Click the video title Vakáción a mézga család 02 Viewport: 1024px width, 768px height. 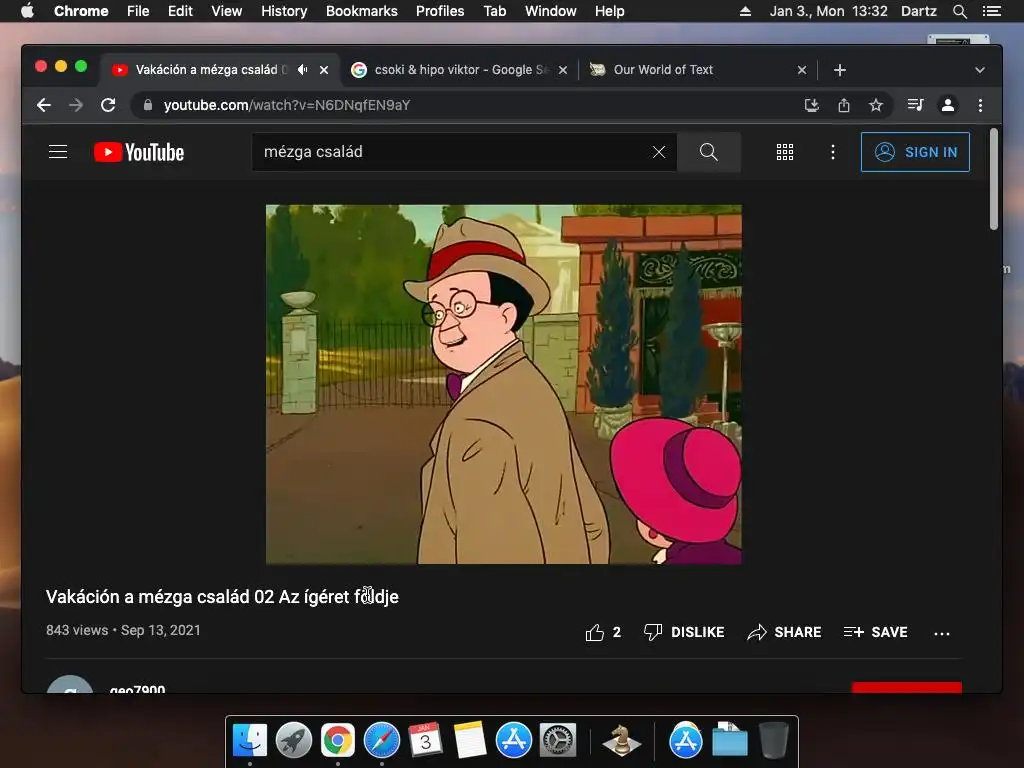(222, 597)
